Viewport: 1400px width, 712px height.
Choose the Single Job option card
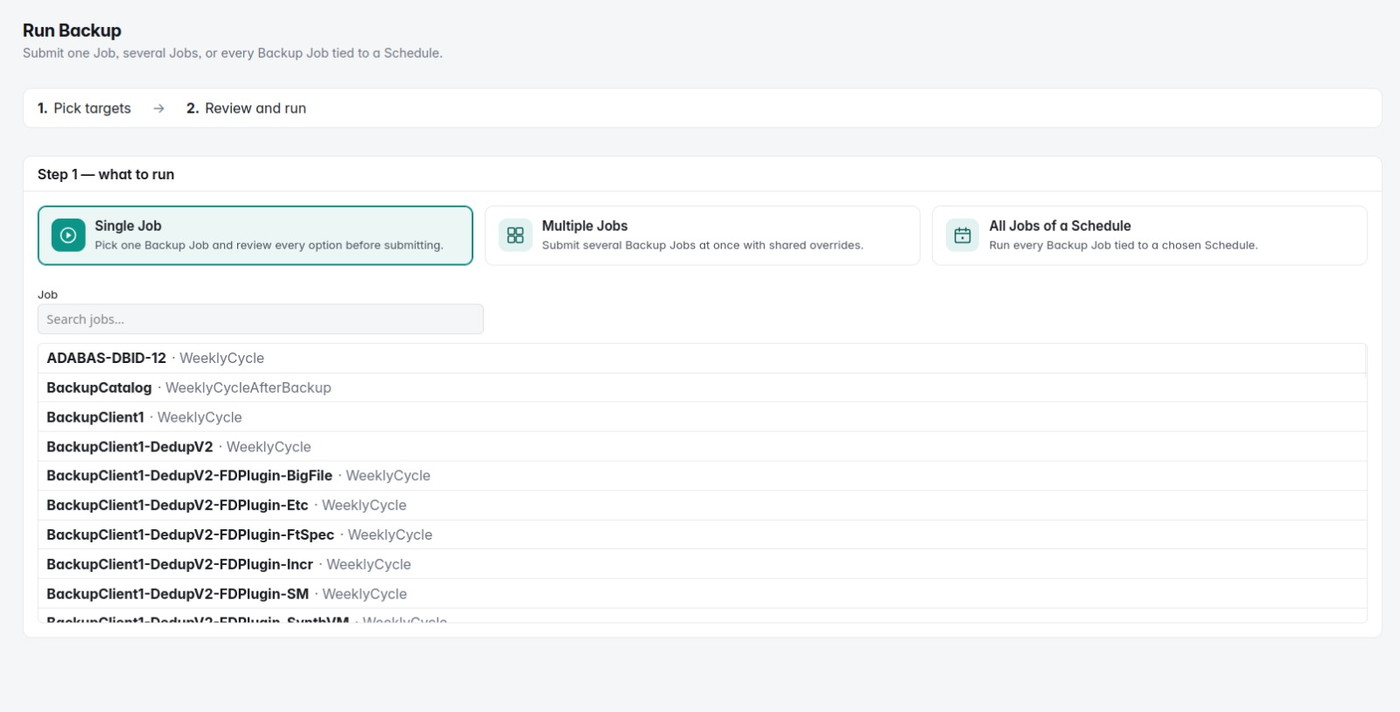[255, 235]
